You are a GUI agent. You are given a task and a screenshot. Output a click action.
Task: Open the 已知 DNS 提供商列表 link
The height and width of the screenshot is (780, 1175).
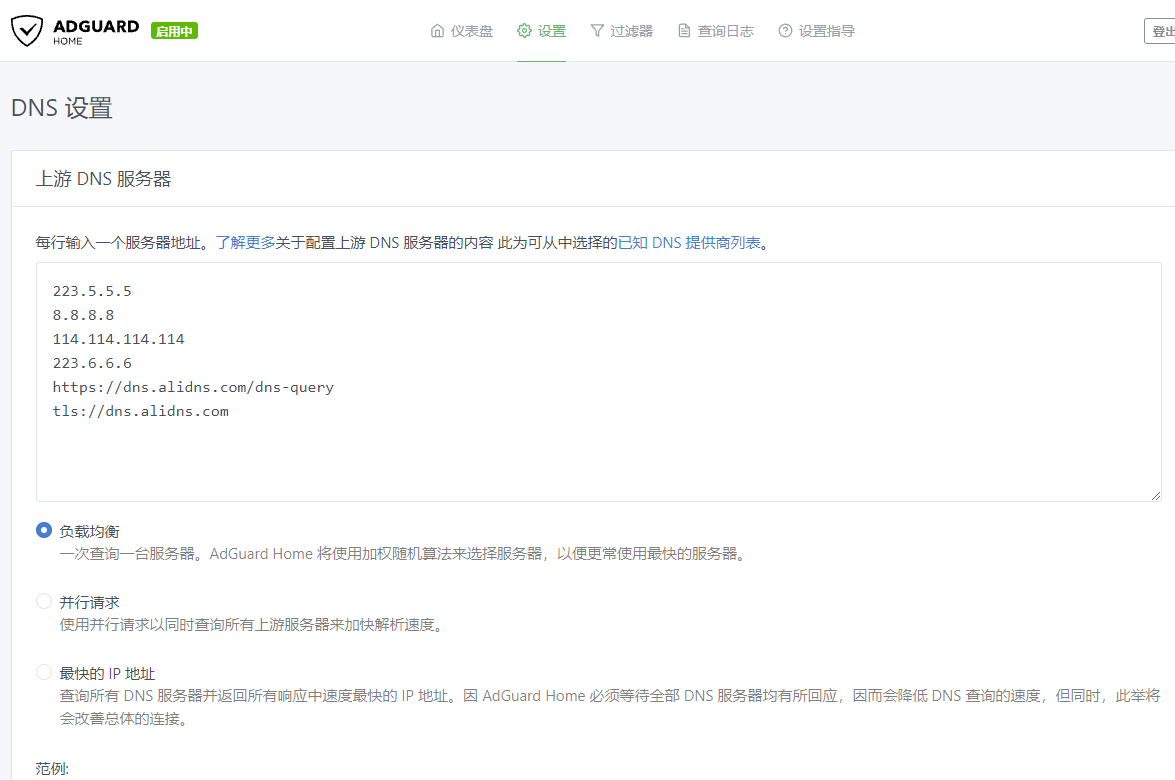pos(689,243)
